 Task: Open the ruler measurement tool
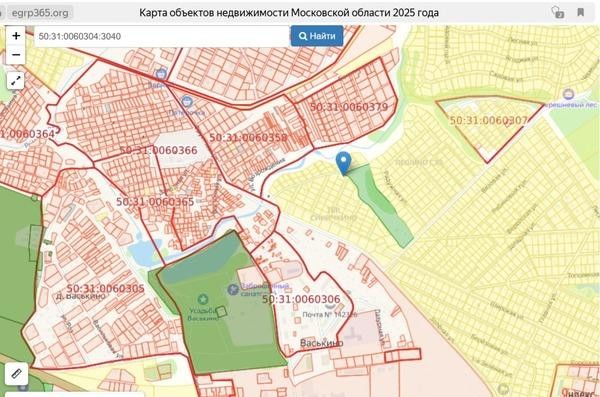[x=16, y=373]
